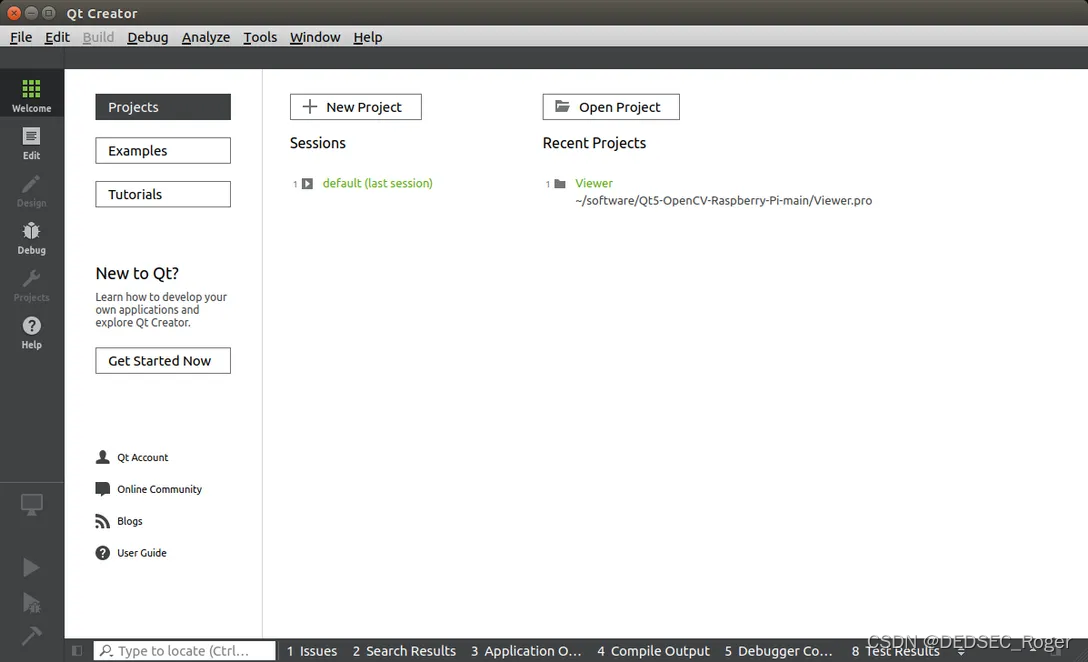Open the Debug menu
The image size is (1088, 662).
[148, 37]
